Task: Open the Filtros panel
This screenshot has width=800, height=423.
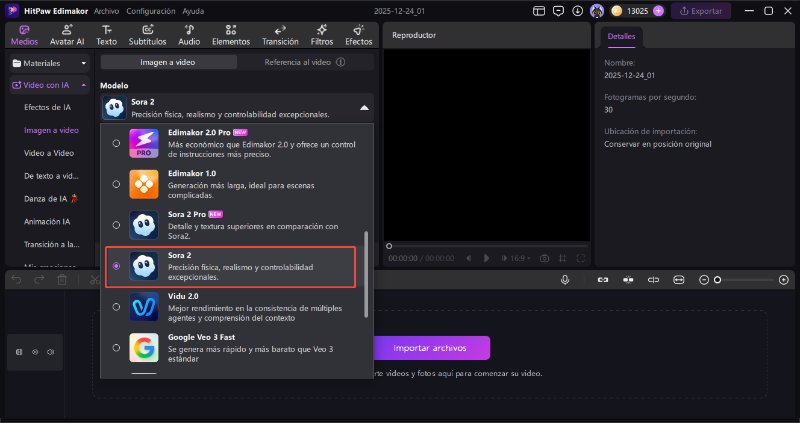Action: (321, 34)
